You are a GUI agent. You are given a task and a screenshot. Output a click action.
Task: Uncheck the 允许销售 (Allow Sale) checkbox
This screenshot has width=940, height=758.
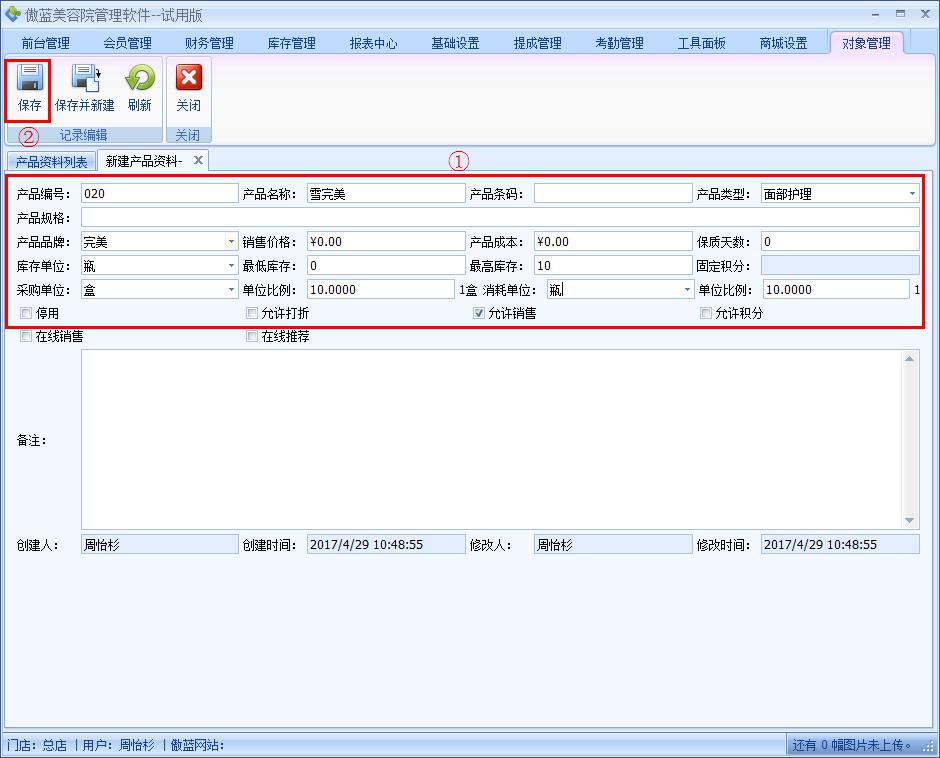pyautogui.click(x=478, y=315)
